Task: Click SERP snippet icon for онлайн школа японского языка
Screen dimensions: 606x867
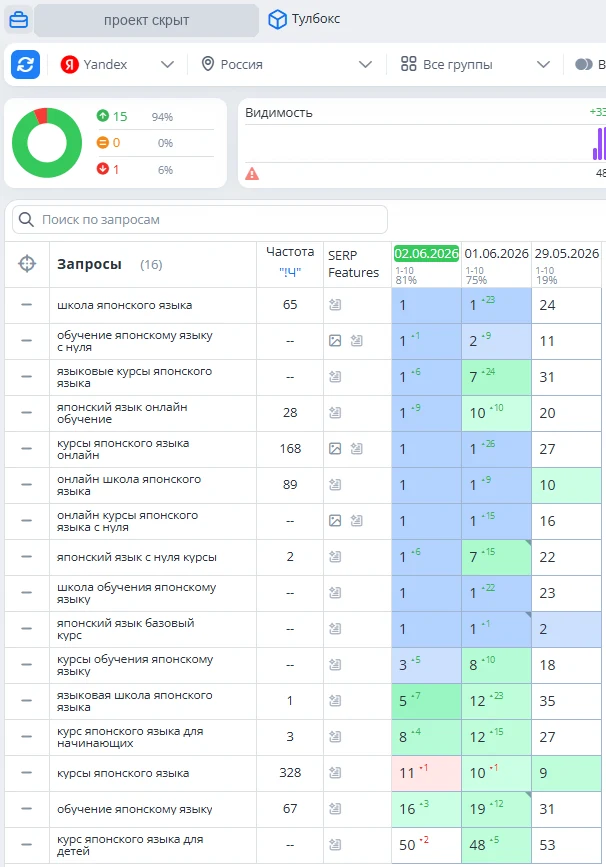Action: (335, 484)
